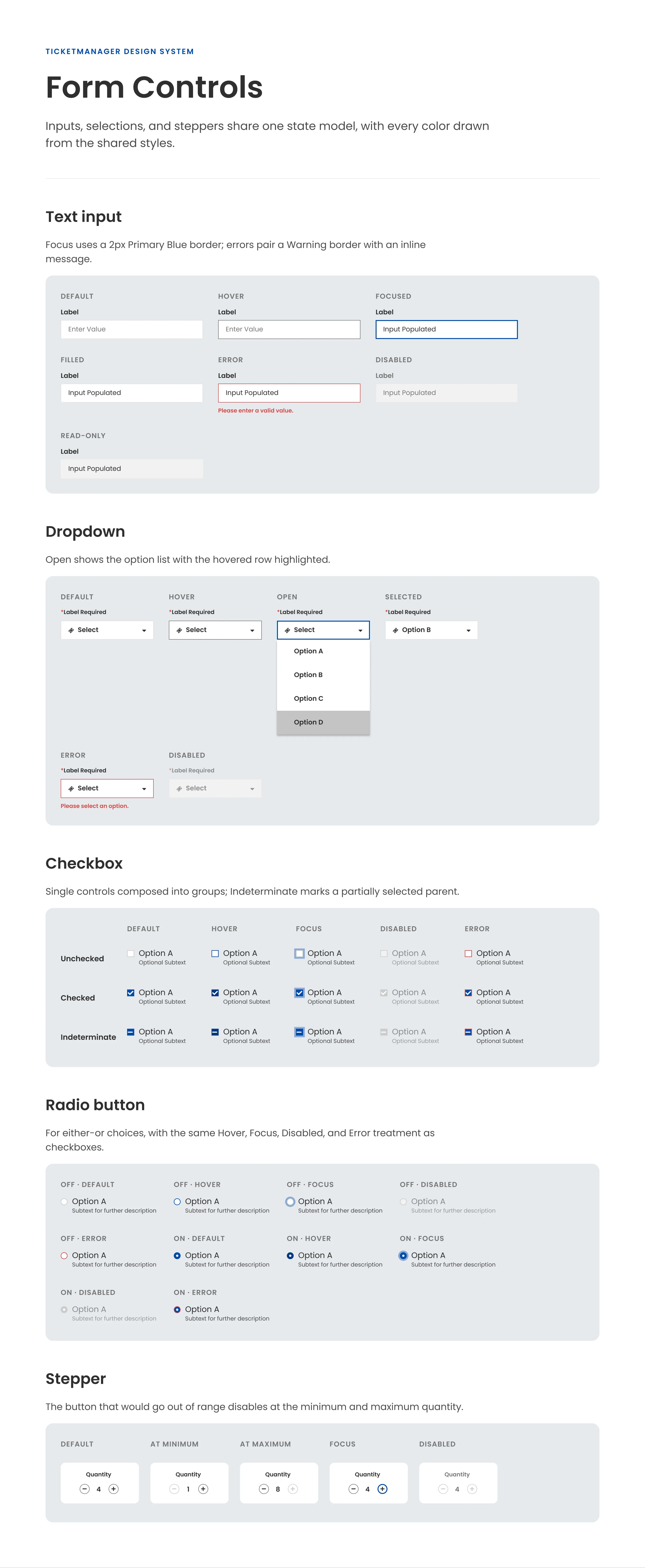The height and width of the screenshot is (1568, 645).
Task: Click disabled plus in At Maximum stepper
Action: 293,1489
